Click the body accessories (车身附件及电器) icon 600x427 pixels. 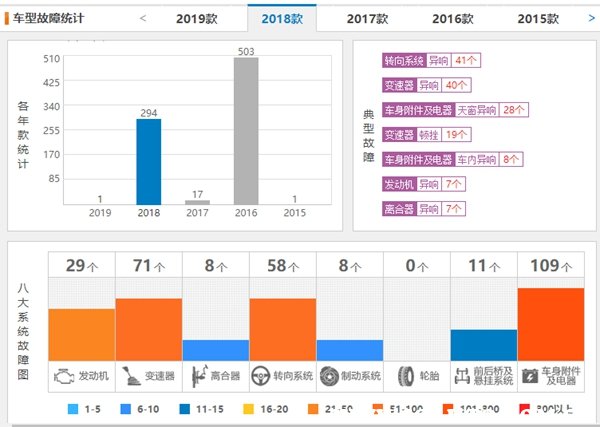pos(530,377)
